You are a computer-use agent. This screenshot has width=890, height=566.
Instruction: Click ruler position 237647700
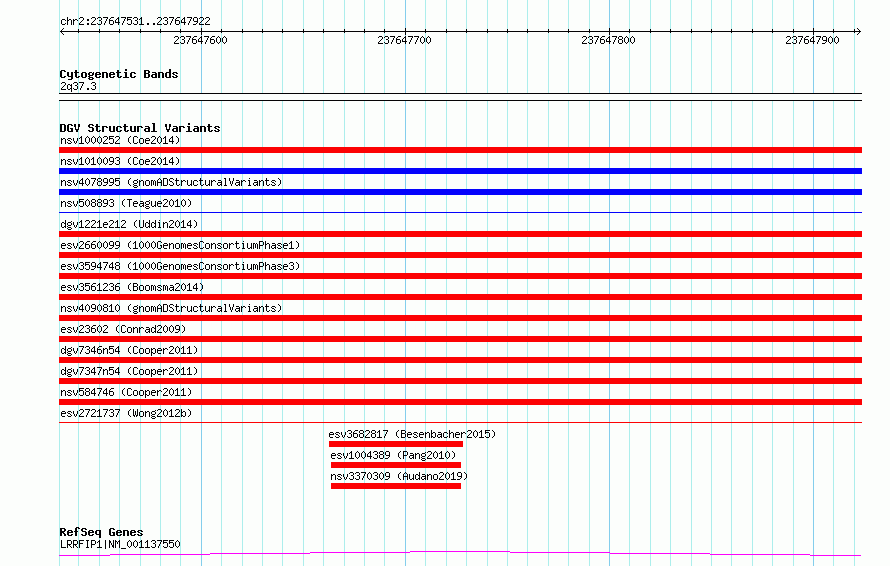pyautogui.click(x=404, y=40)
